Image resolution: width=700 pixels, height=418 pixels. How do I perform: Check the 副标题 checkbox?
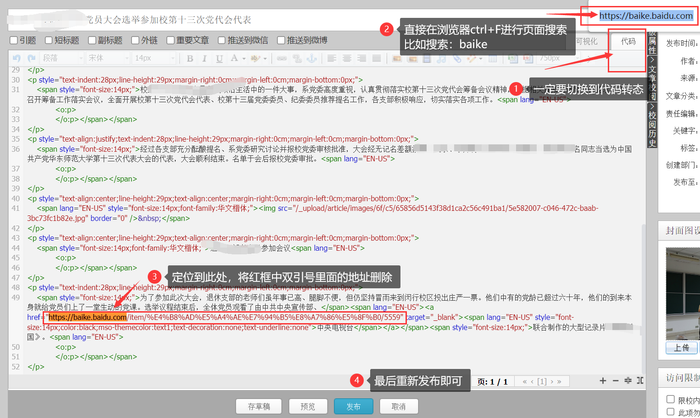tap(92, 40)
